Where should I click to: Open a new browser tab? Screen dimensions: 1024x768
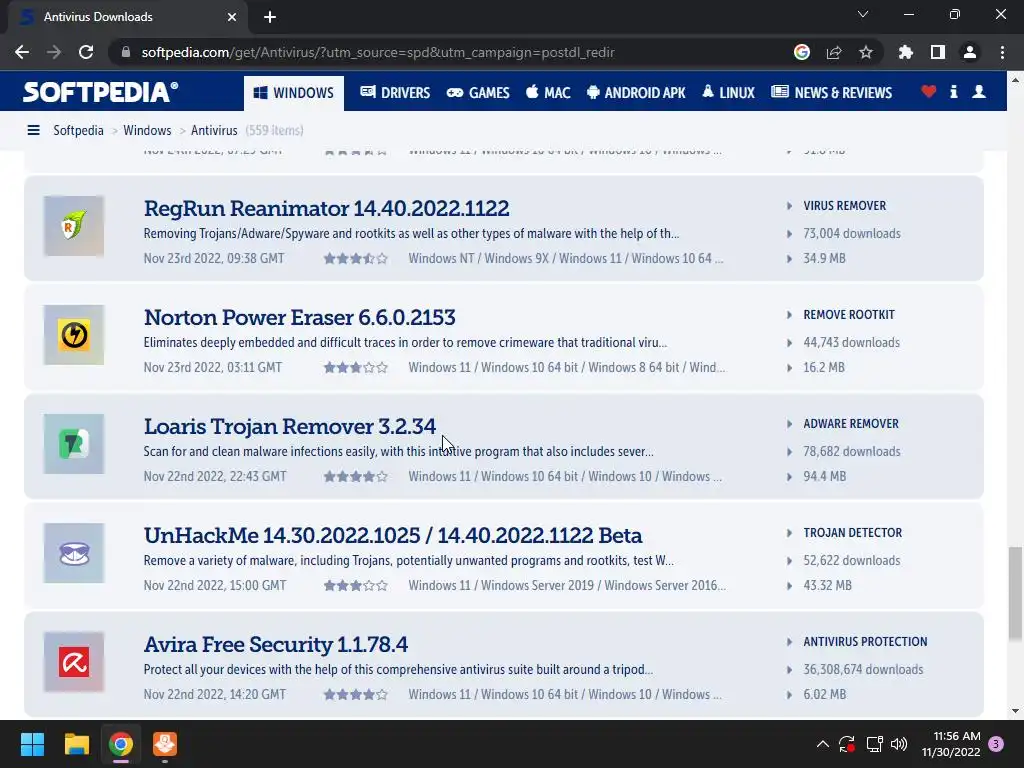point(270,17)
